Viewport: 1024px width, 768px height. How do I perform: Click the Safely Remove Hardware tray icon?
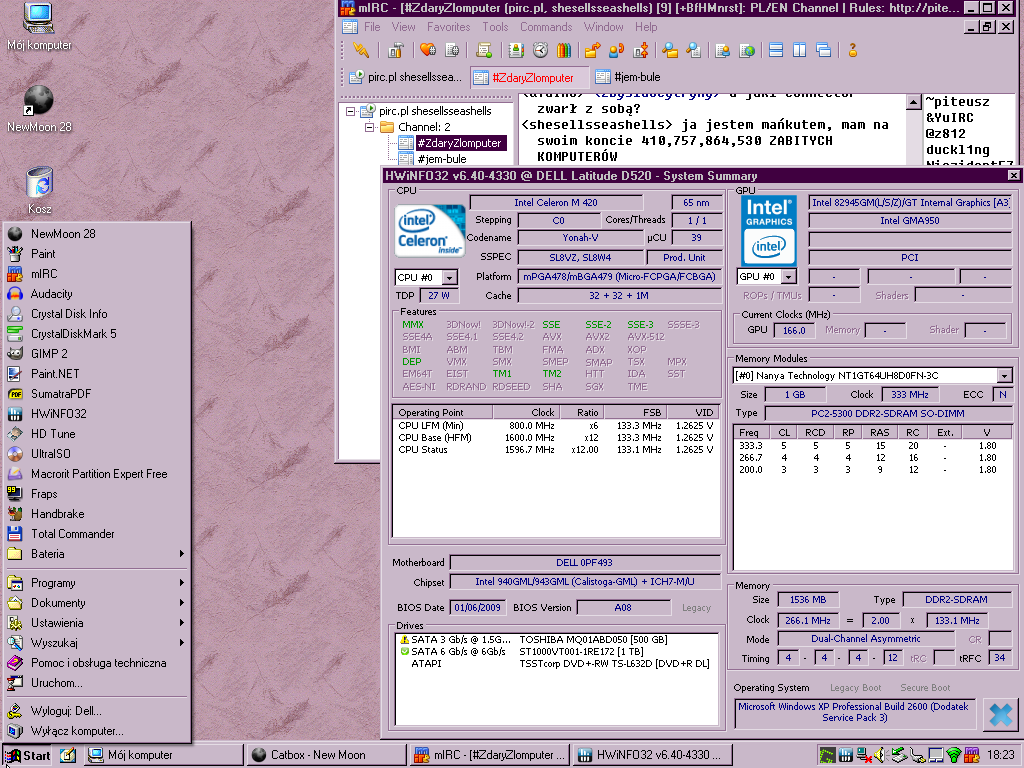tap(899, 755)
